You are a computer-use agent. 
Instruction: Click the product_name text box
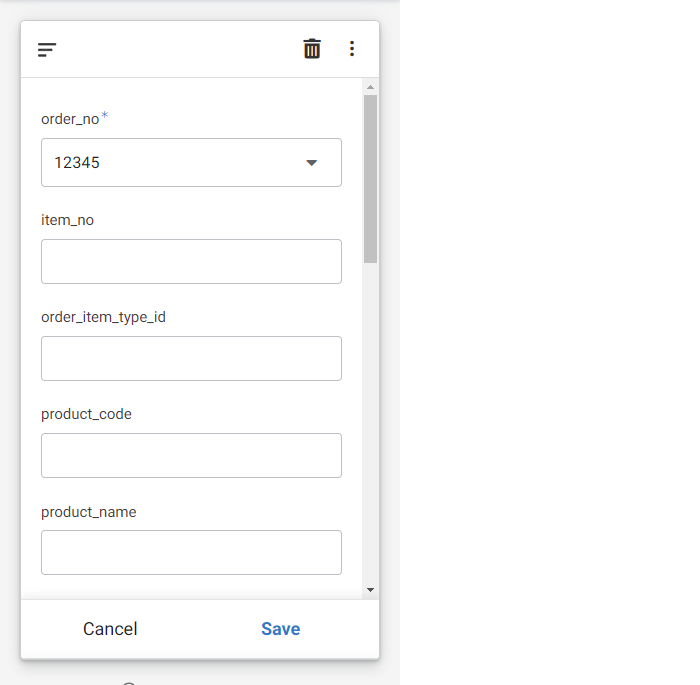pos(192,552)
